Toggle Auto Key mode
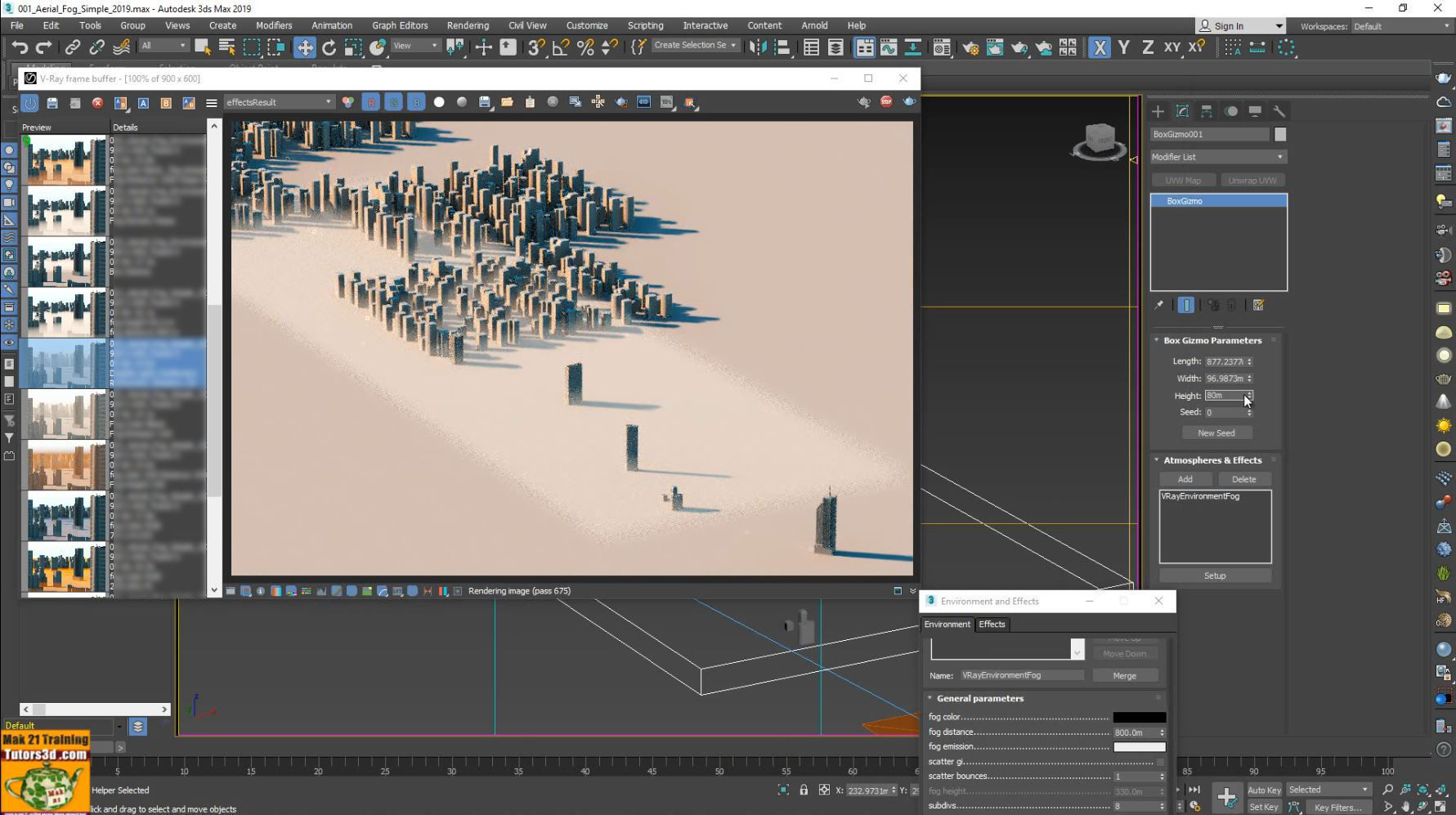 pos(1264,790)
